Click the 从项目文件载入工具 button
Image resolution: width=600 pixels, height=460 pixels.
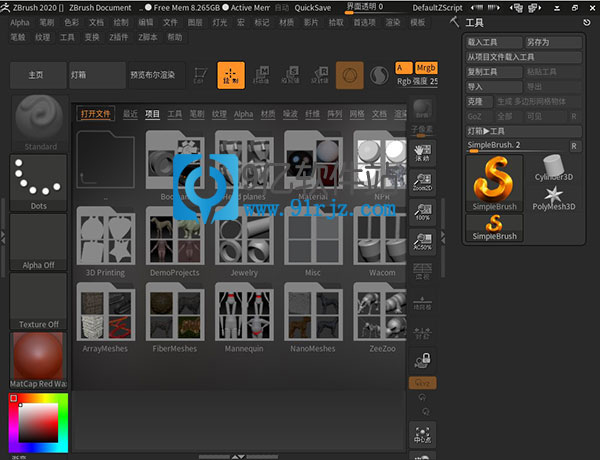point(523,57)
